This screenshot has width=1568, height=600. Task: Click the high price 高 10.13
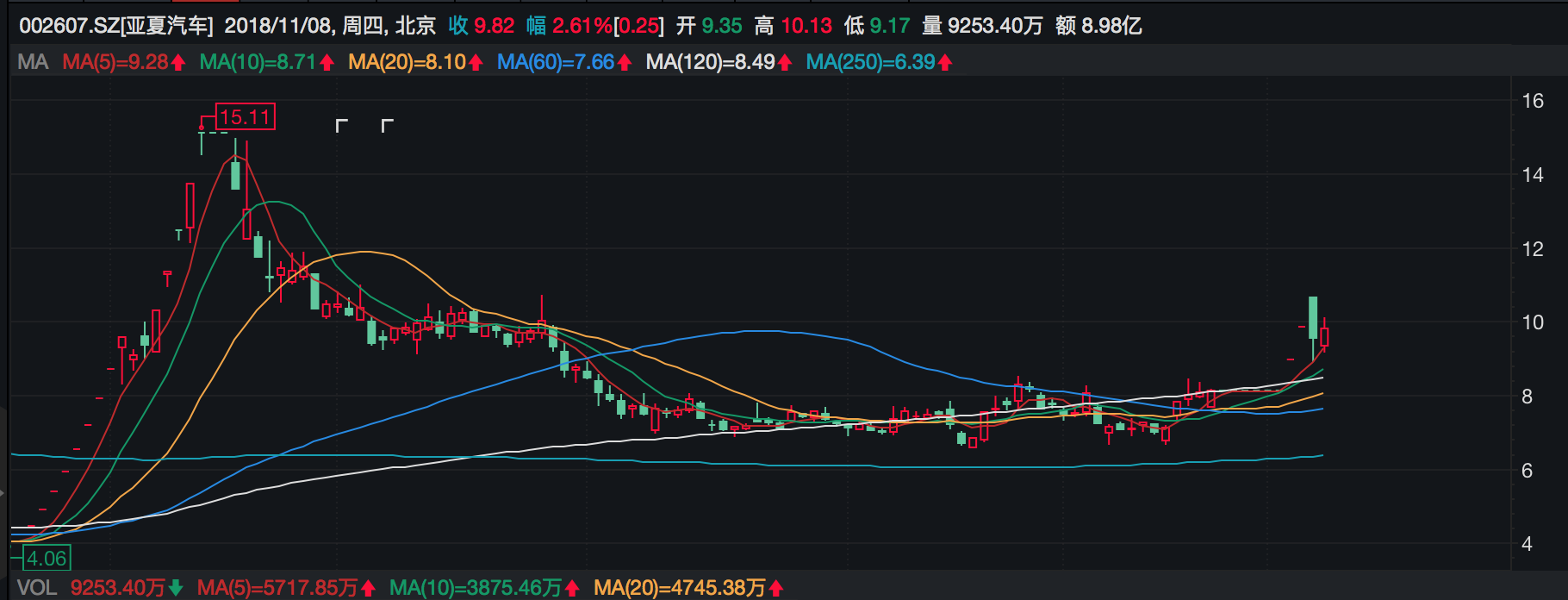(x=793, y=25)
